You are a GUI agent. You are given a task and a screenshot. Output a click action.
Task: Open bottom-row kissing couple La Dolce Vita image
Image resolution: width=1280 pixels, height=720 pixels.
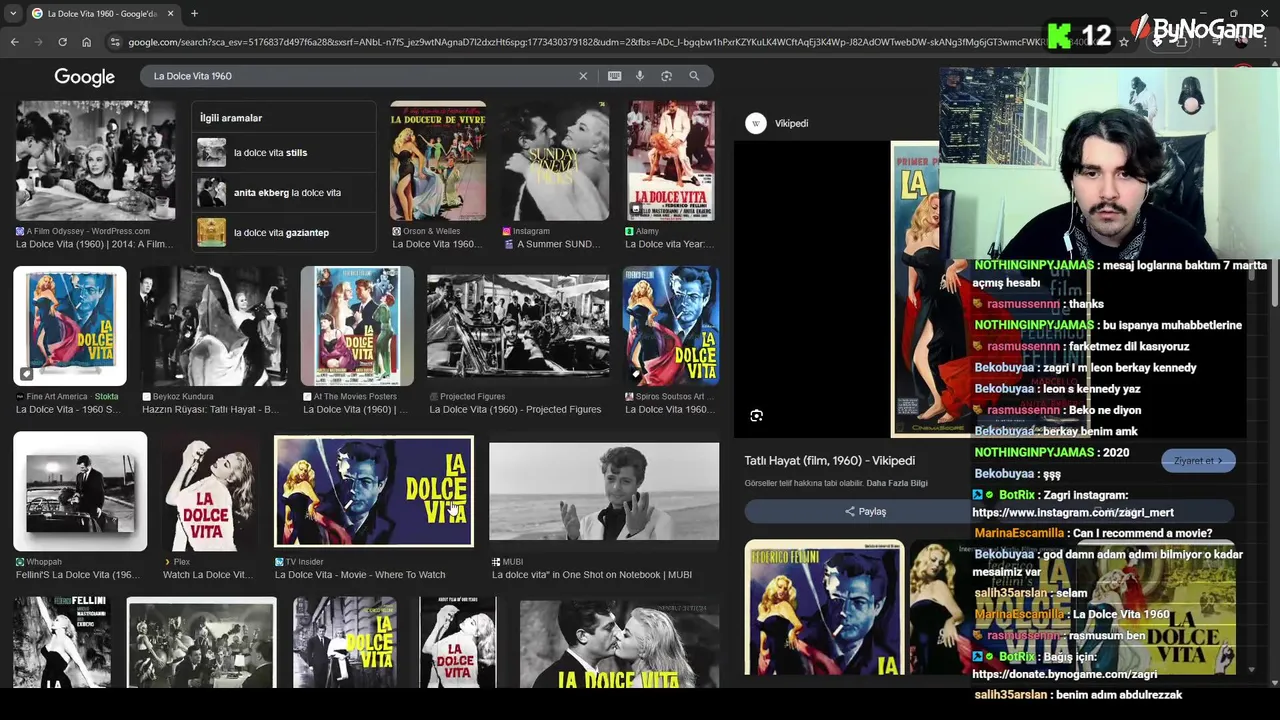coord(619,645)
